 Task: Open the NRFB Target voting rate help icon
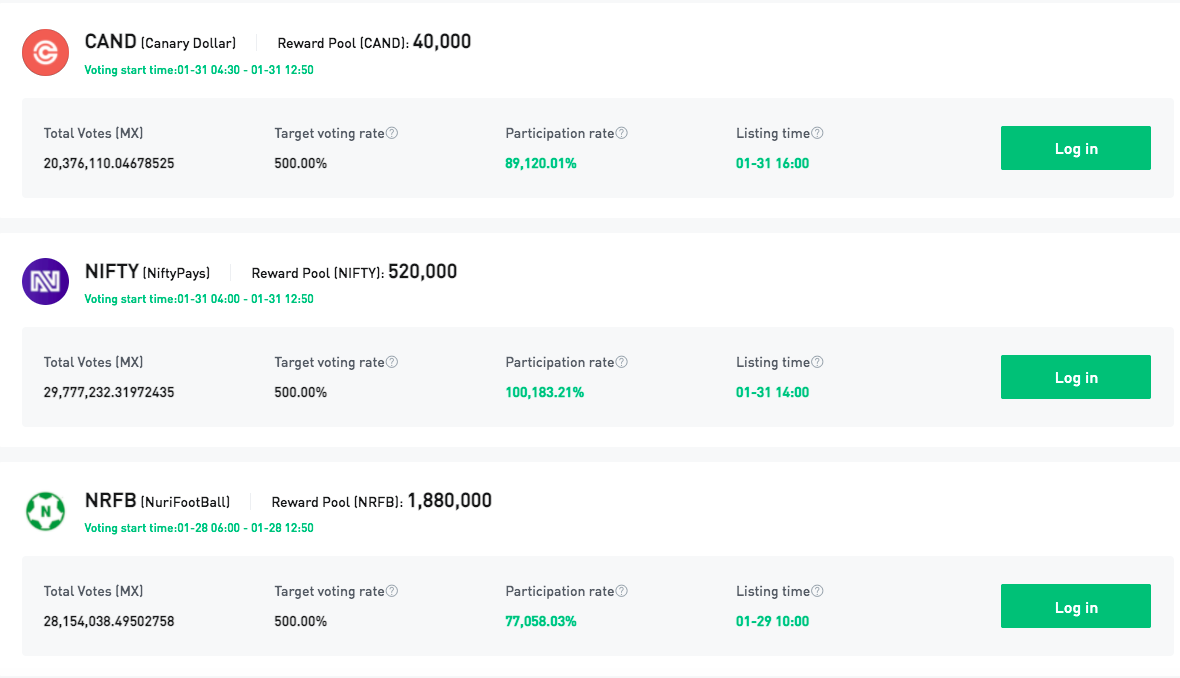click(x=392, y=591)
